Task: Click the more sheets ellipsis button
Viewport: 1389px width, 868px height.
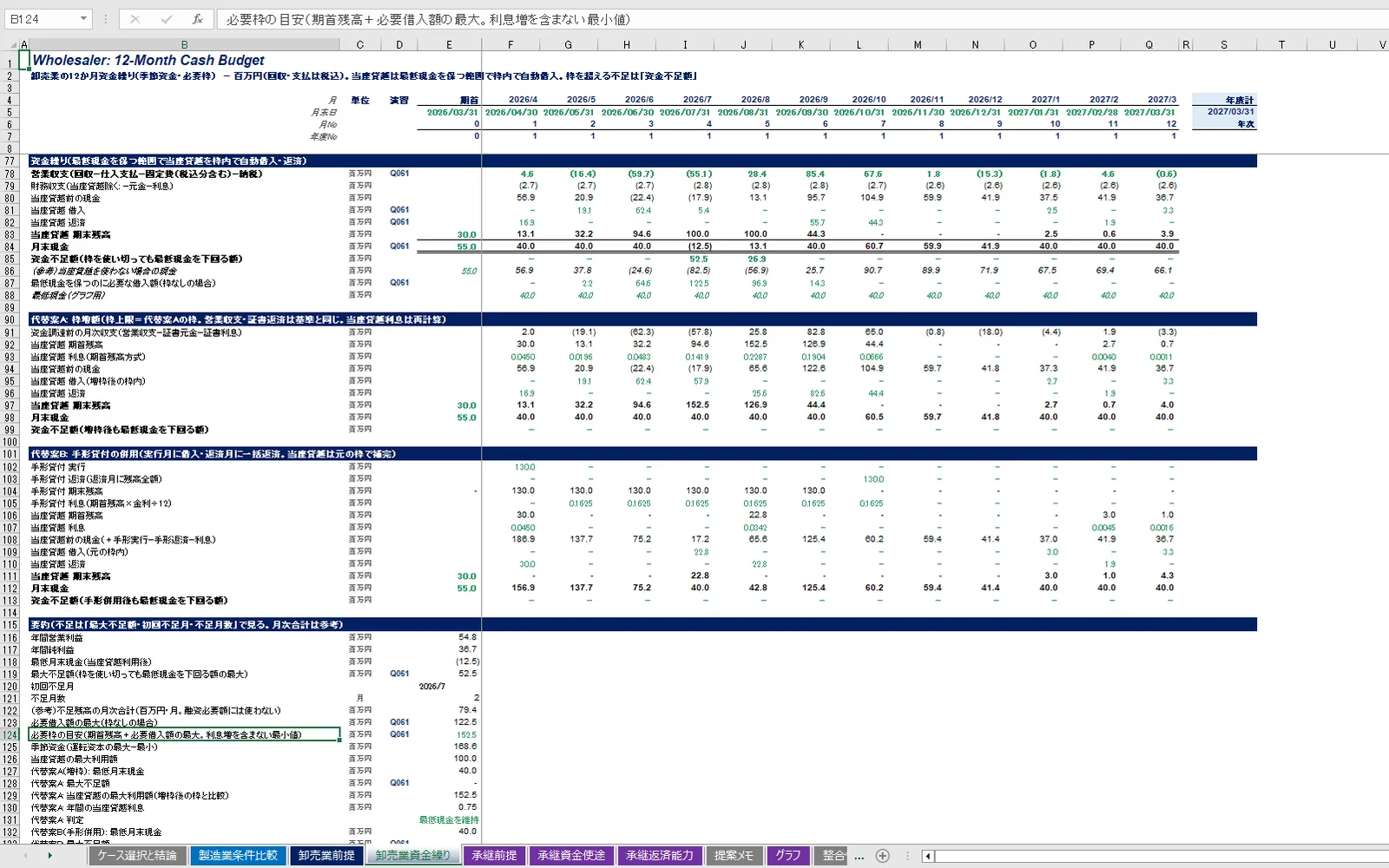Action: (859, 857)
